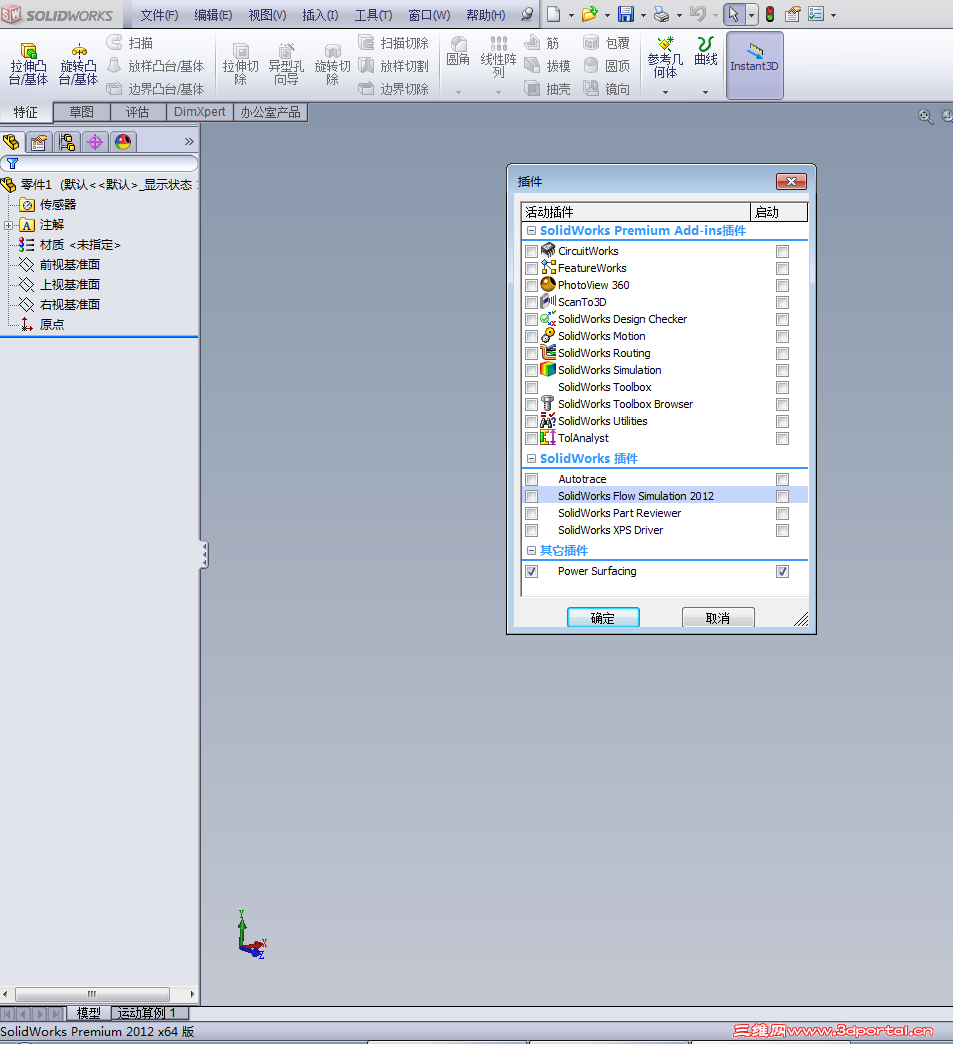Check SolidWorks Motion startup checkbox

pos(783,336)
